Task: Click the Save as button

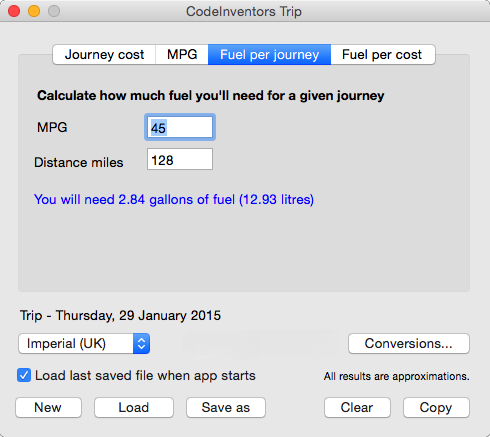Action: pos(226,407)
